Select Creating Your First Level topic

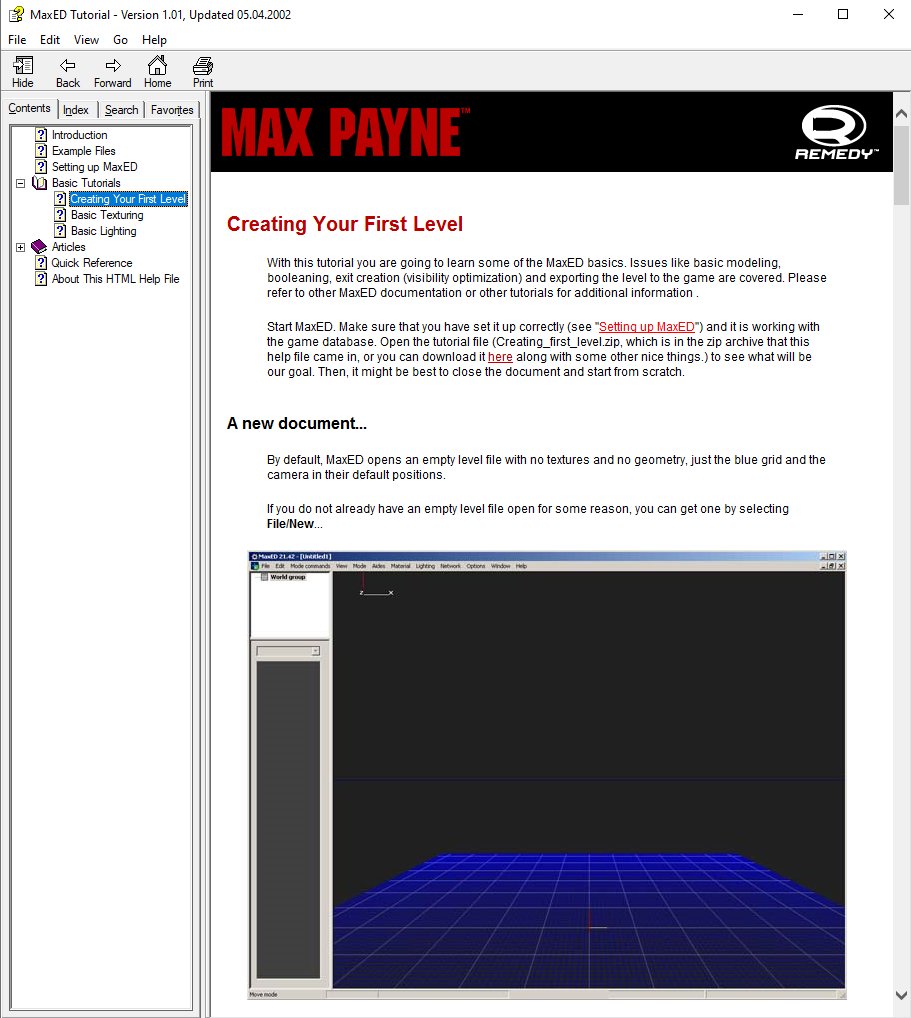[128, 199]
